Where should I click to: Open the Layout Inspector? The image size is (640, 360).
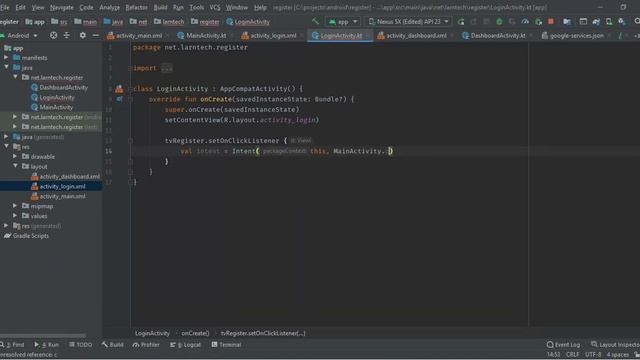[x=616, y=345]
